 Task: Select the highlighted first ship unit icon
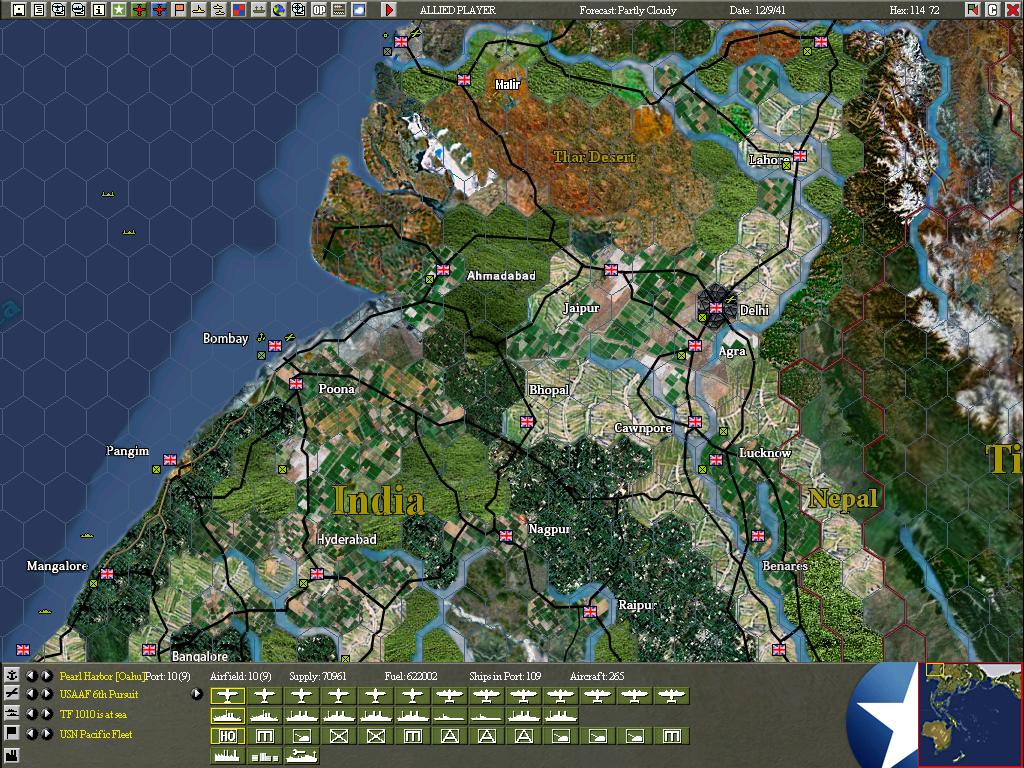[x=227, y=716]
